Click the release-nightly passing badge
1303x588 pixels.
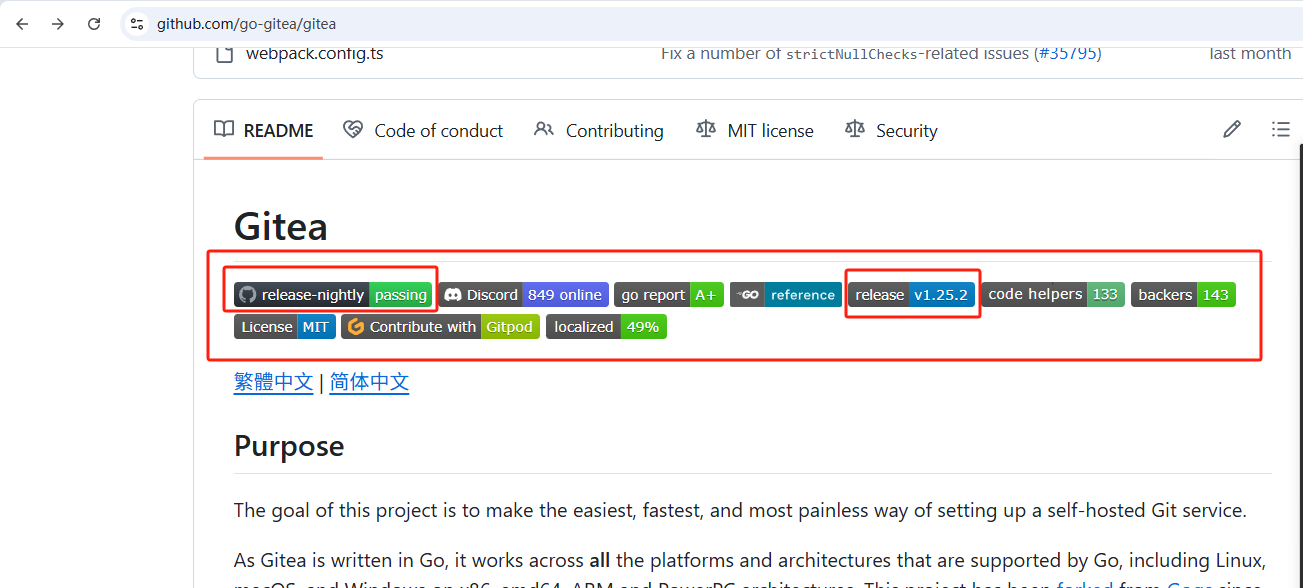click(334, 295)
